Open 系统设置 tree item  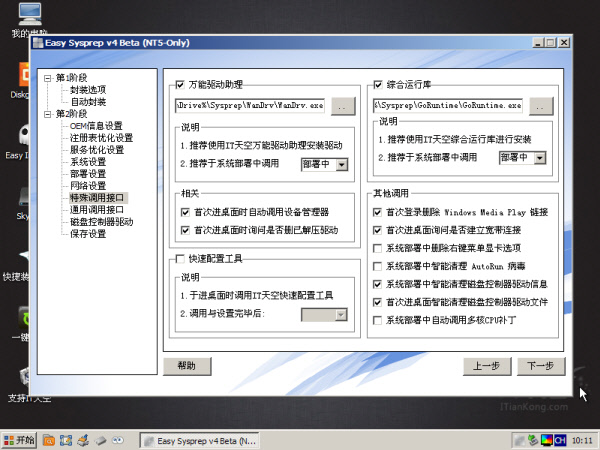point(88,161)
